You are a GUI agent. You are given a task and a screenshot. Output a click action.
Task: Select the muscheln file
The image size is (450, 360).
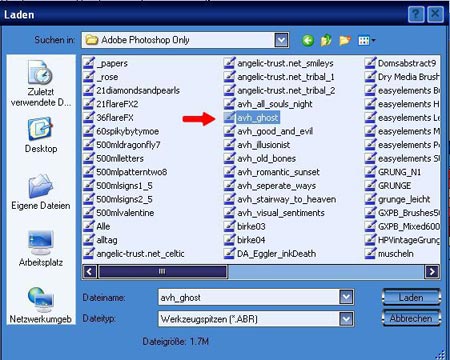tap(389, 254)
